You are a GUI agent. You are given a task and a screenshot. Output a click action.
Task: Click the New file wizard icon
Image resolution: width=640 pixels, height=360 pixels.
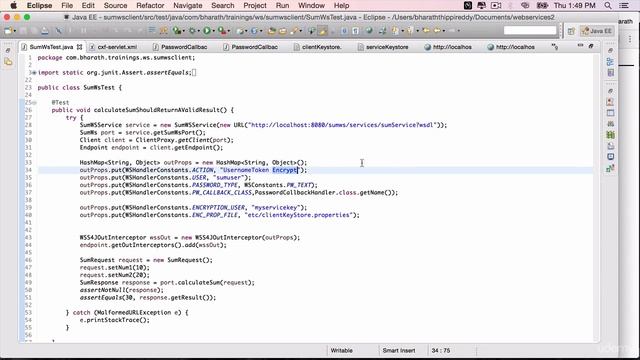(8, 31)
